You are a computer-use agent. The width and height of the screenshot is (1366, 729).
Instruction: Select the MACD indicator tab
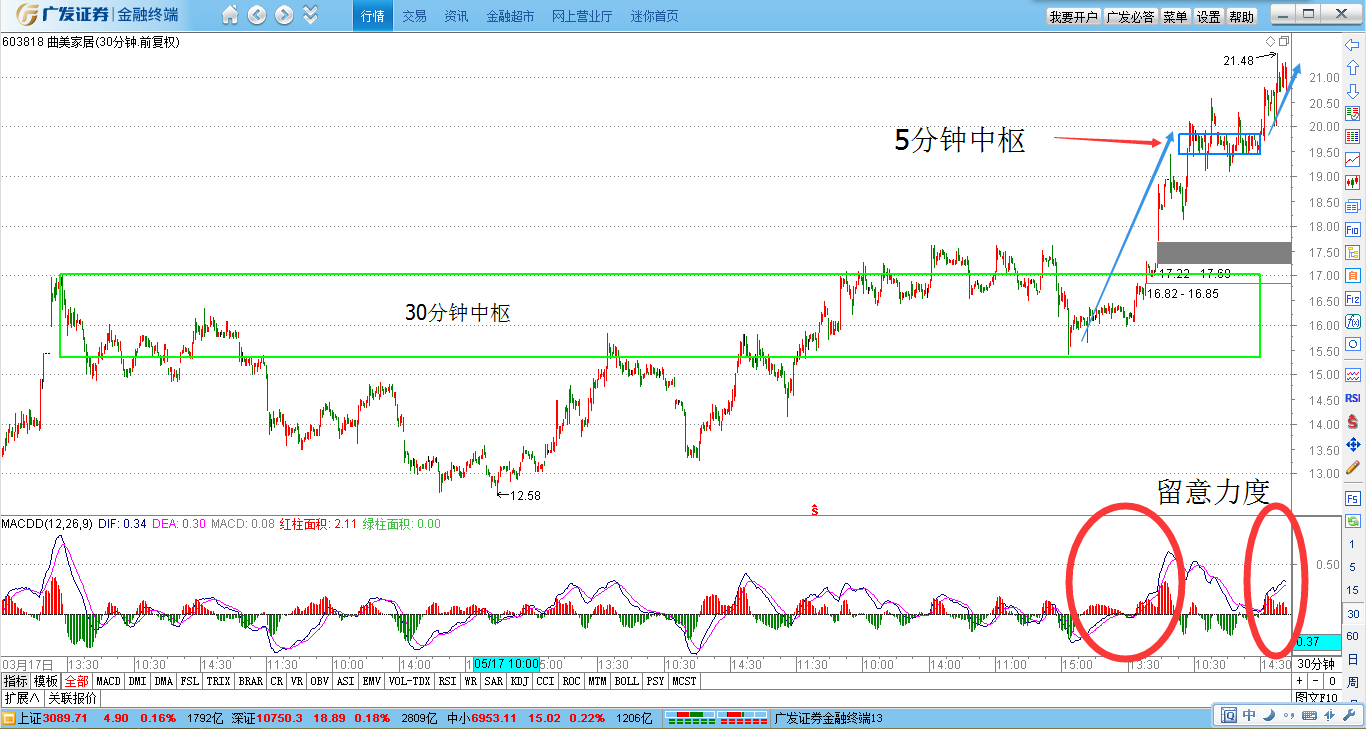pos(109,681)
